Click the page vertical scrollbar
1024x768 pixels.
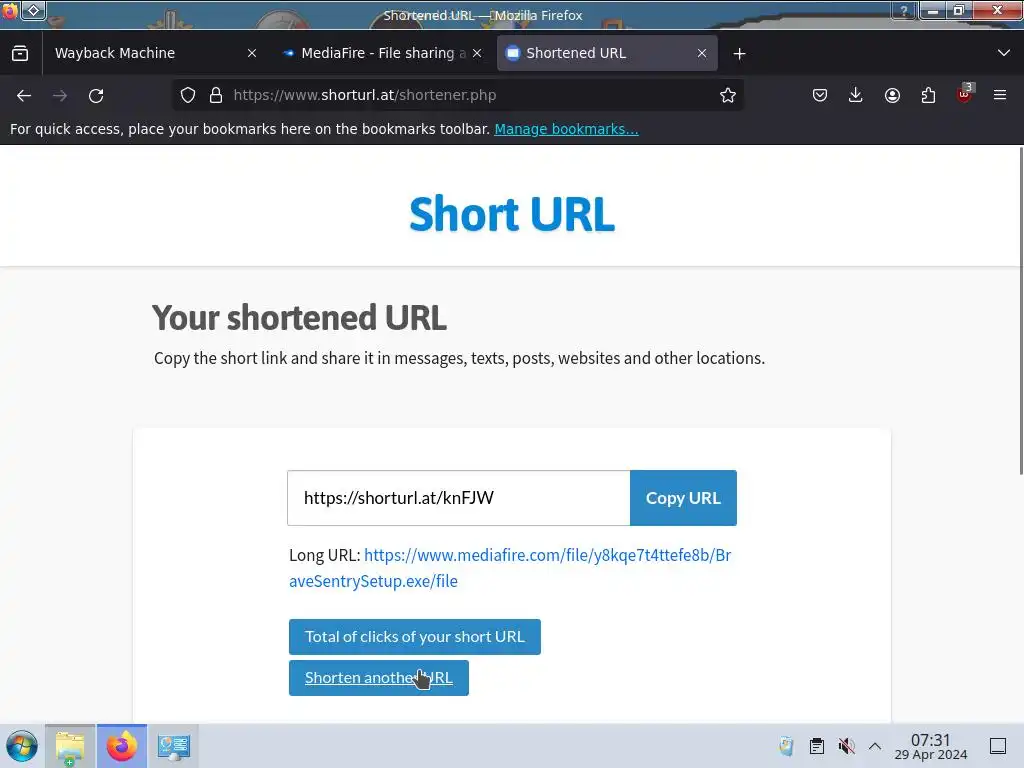pos(1021,311)
